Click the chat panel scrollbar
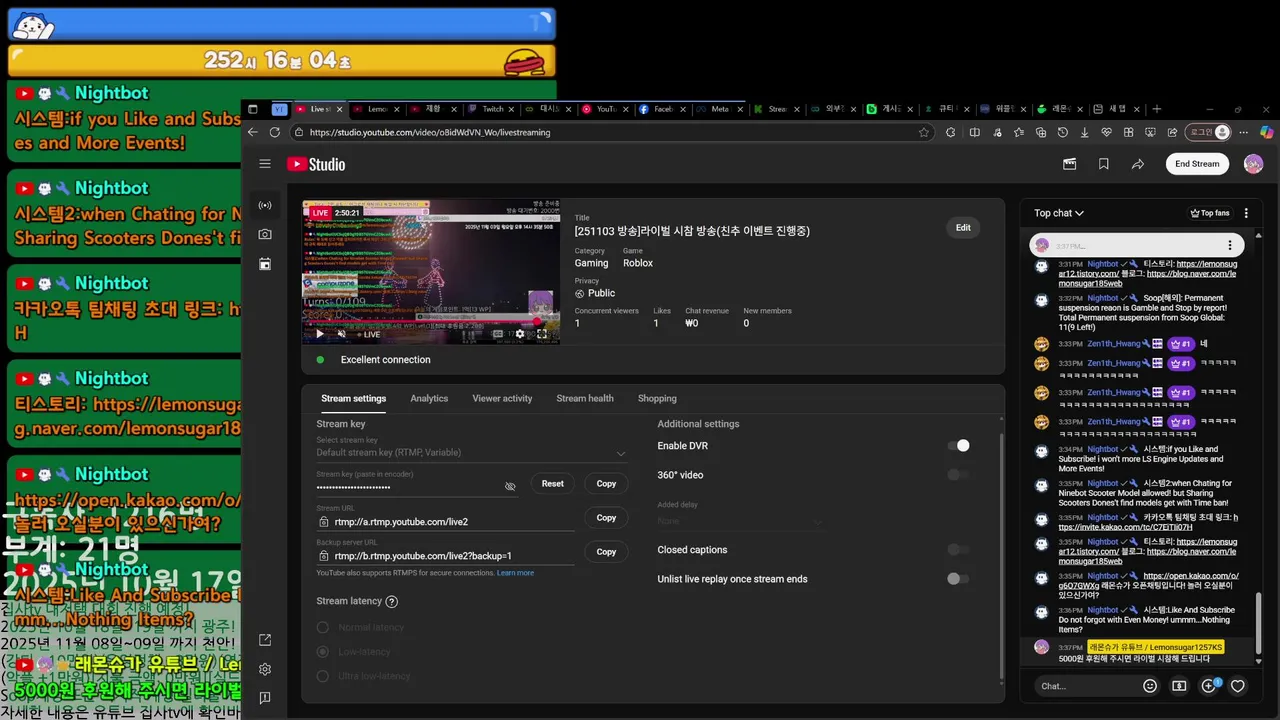 click(x=1258, y=621)
